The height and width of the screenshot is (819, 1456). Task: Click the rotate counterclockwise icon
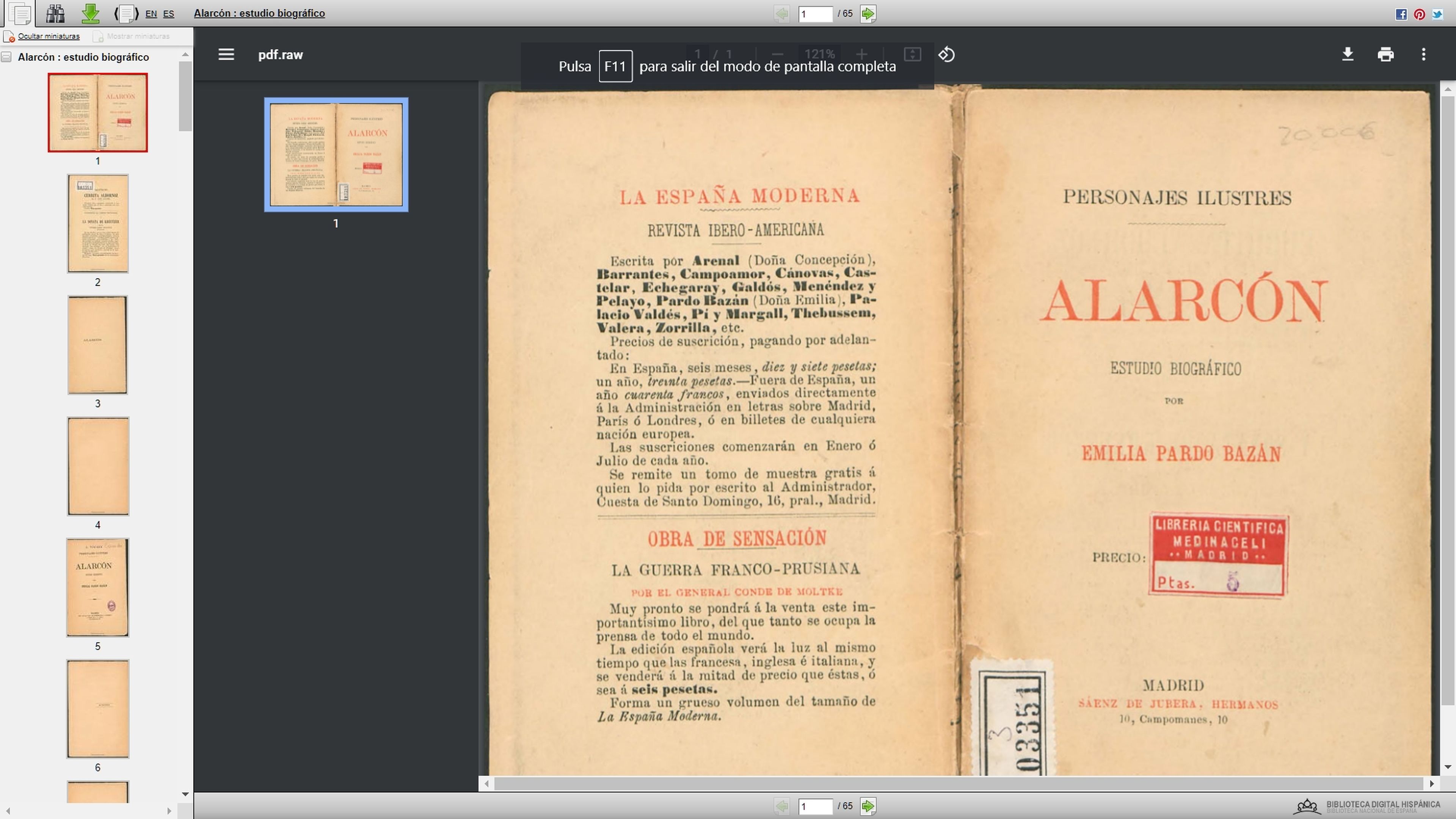[947, 55]
